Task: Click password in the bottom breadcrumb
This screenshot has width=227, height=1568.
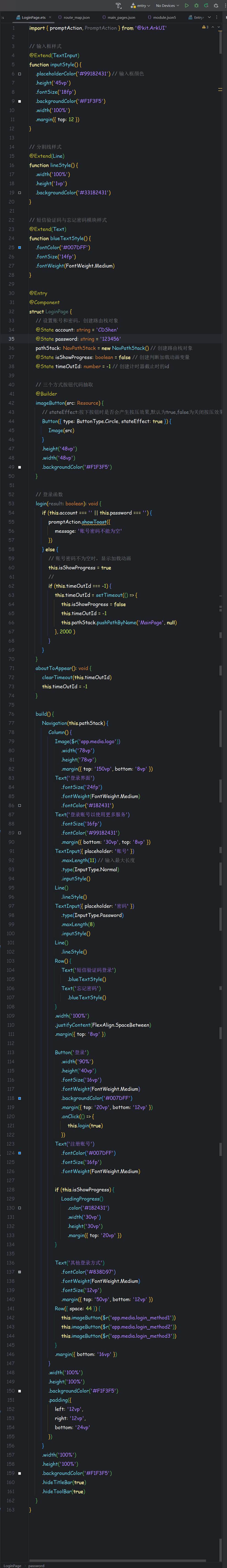Action: click(x=37, y=1565)
